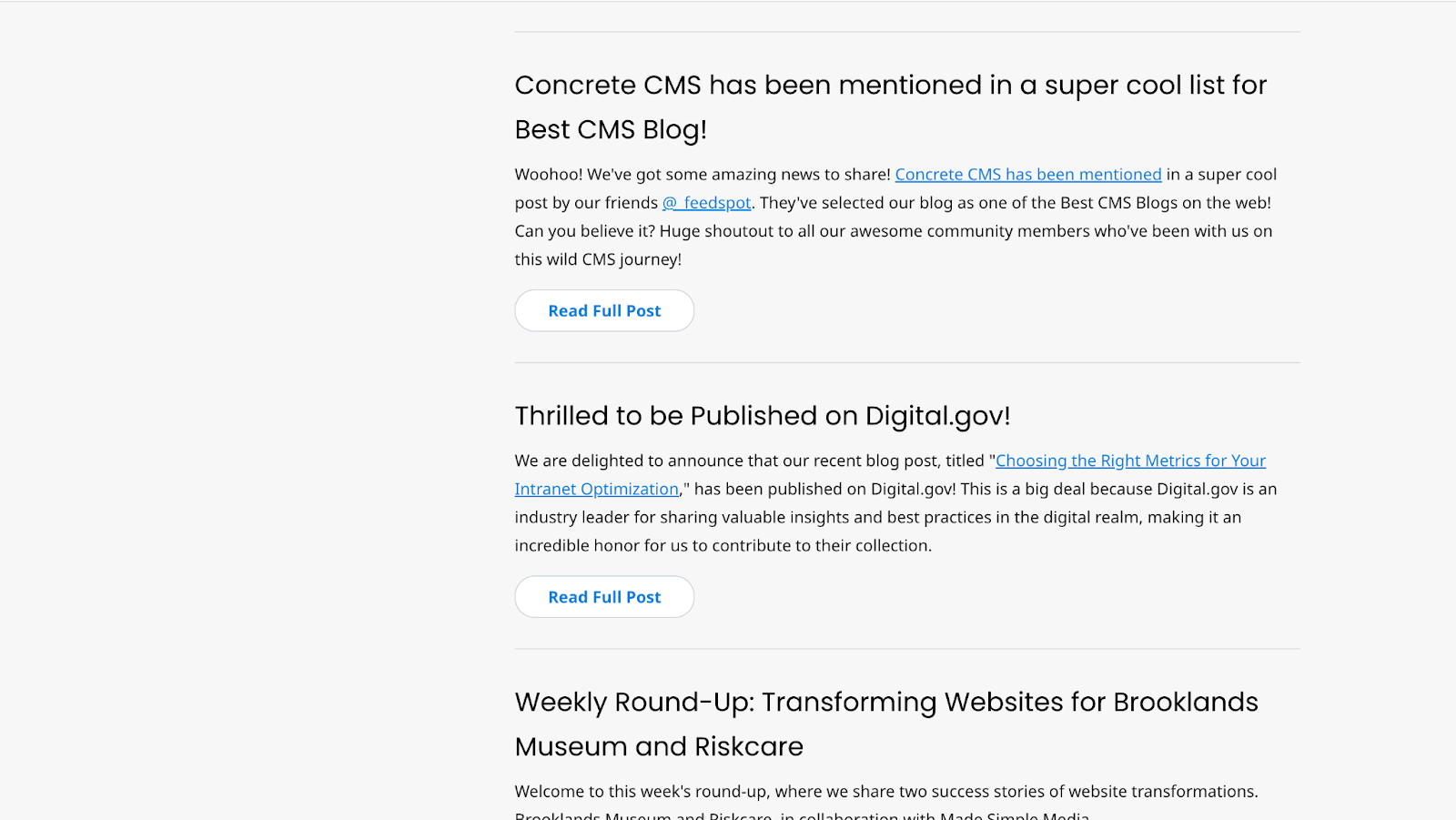Open Read Full Post for Best CMS Blog
This screenshot has width=1456, height=820.
coord(604,311)
